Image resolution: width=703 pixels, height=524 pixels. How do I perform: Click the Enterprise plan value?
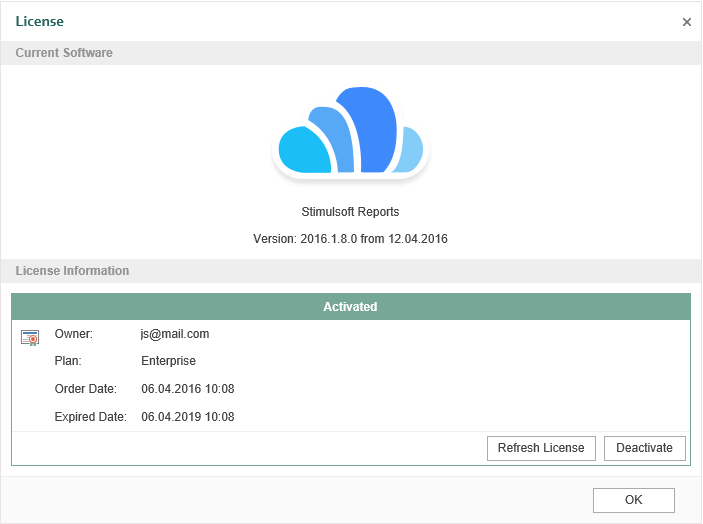pos(169,361)
